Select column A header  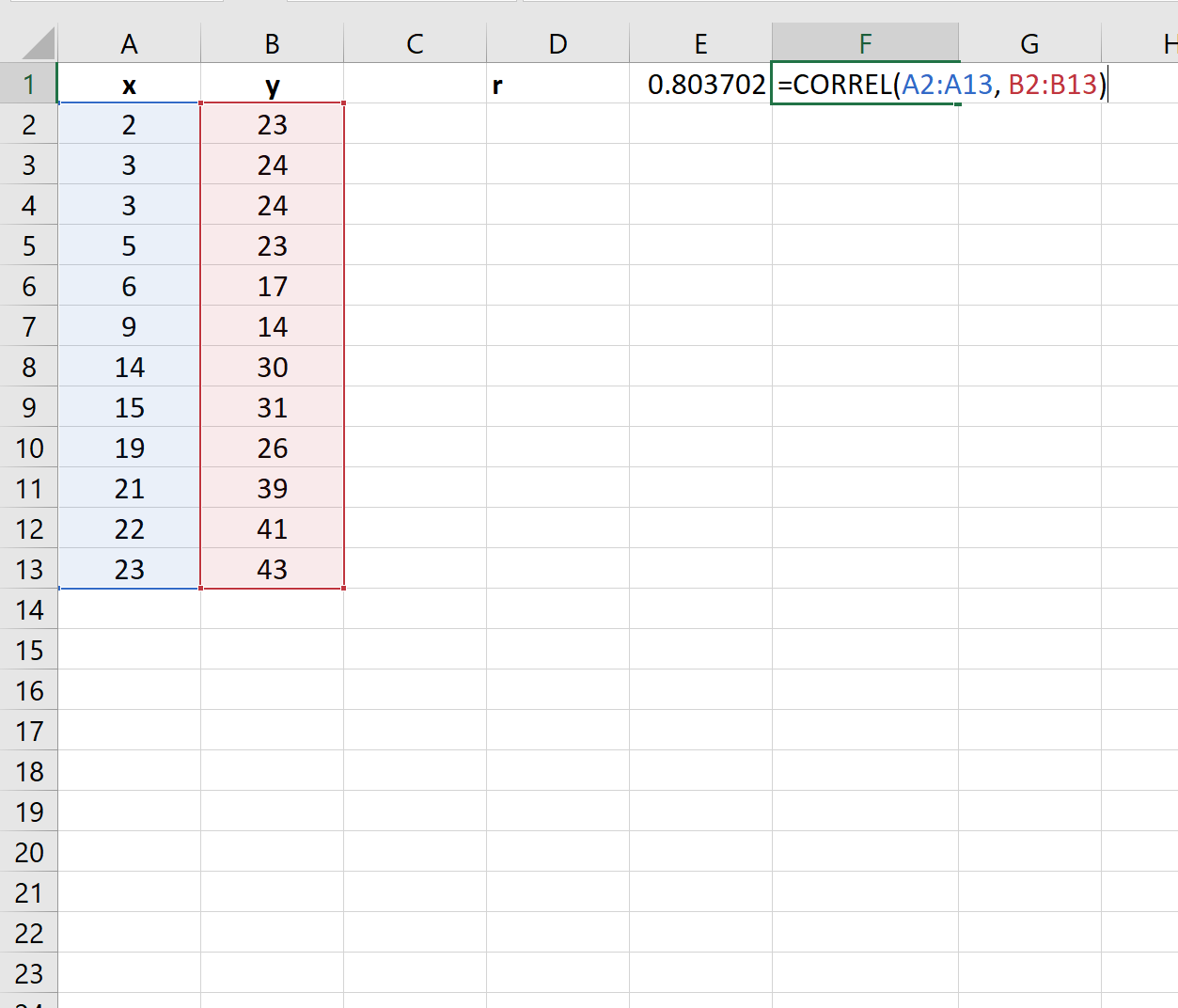coord(129,42)
